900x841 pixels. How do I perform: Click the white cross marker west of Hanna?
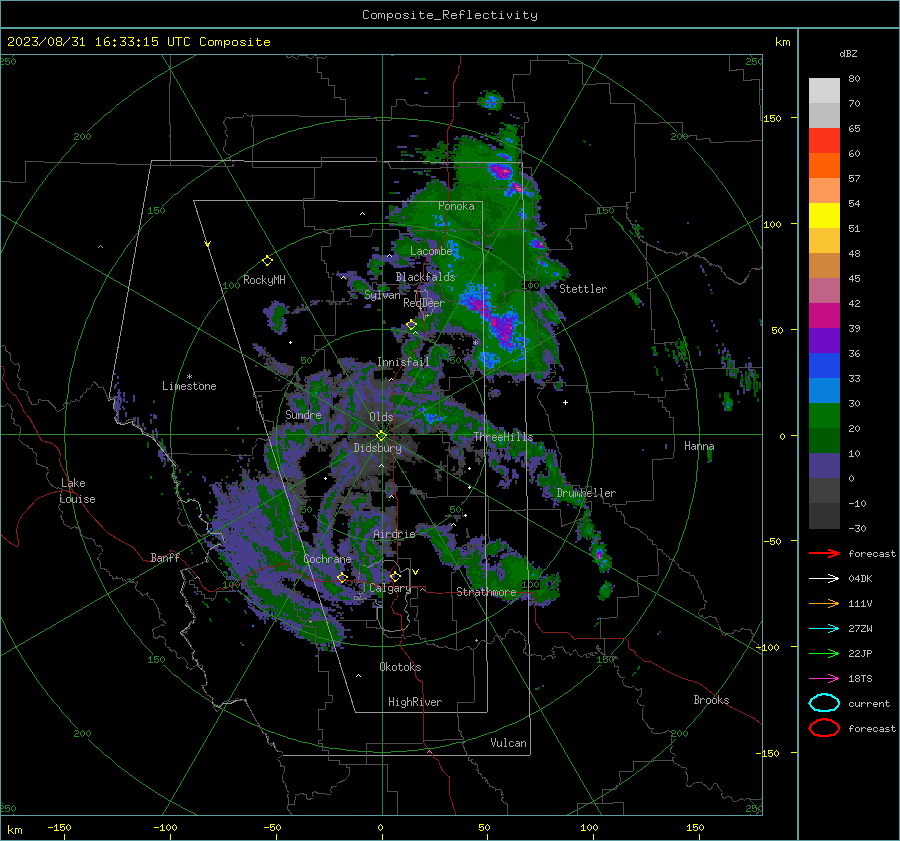point(565,402)
